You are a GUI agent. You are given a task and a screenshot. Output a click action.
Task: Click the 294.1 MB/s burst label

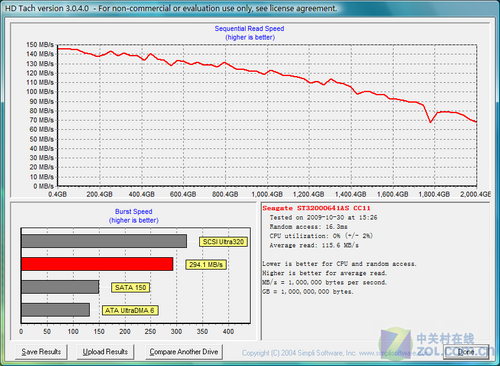(206, 265)
